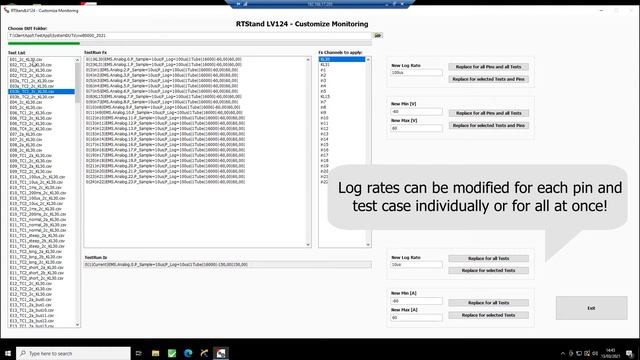Select the EMS.Analog.23 row in TestRun Fx

[165, 182]
